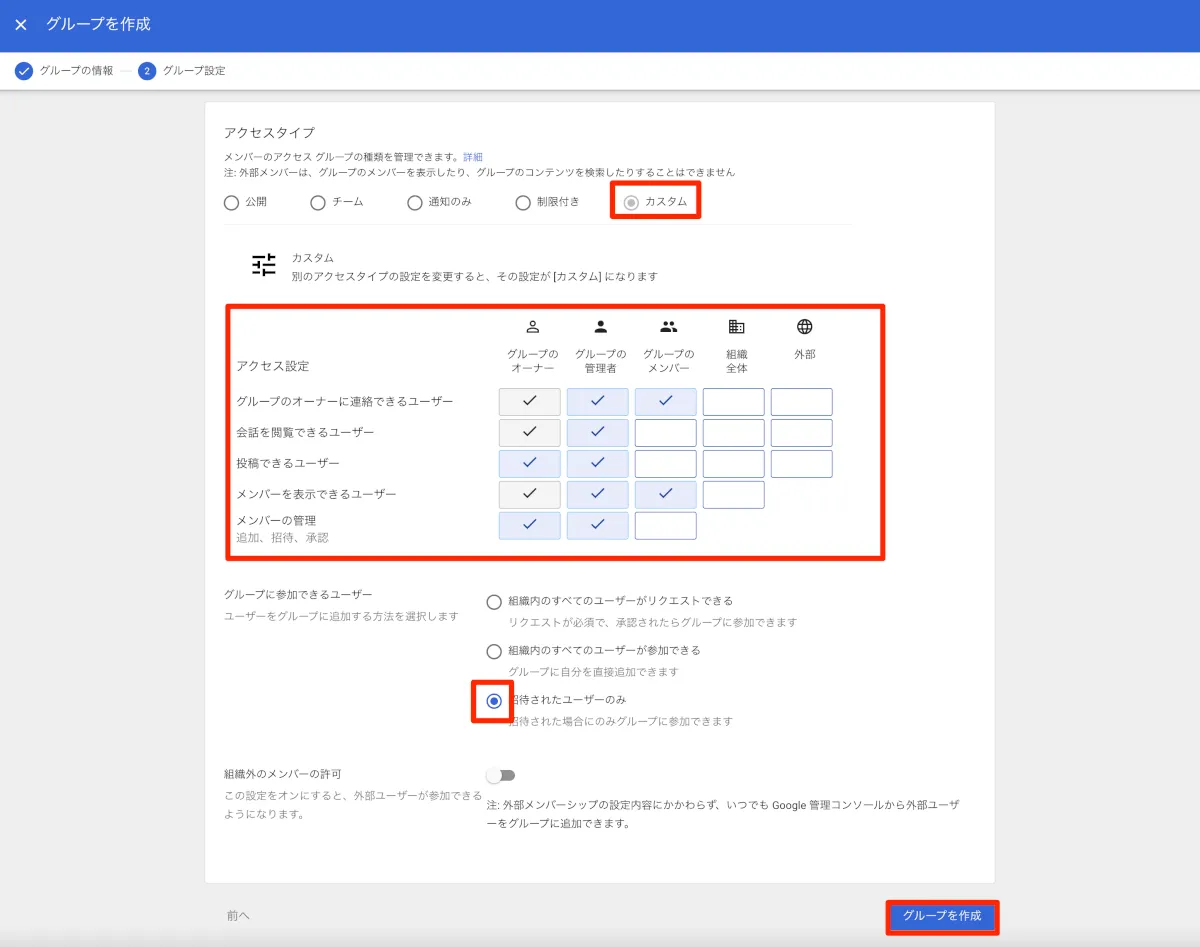Check 外部 for 投稿できるユーザー
The image size is (1200, 947).
(801, 464)
